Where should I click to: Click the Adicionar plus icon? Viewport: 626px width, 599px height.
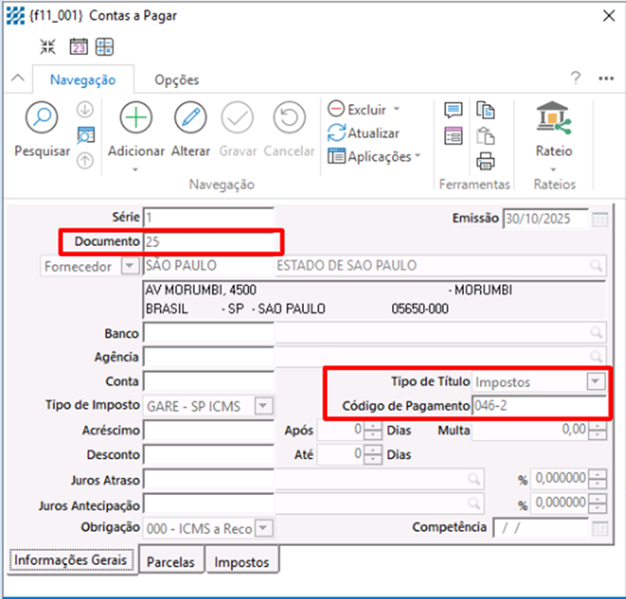135,119
